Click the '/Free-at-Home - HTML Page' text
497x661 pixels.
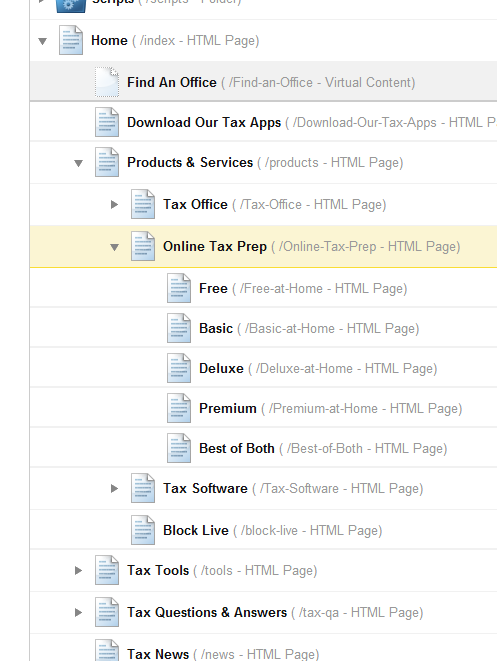[x=320, y=289]
